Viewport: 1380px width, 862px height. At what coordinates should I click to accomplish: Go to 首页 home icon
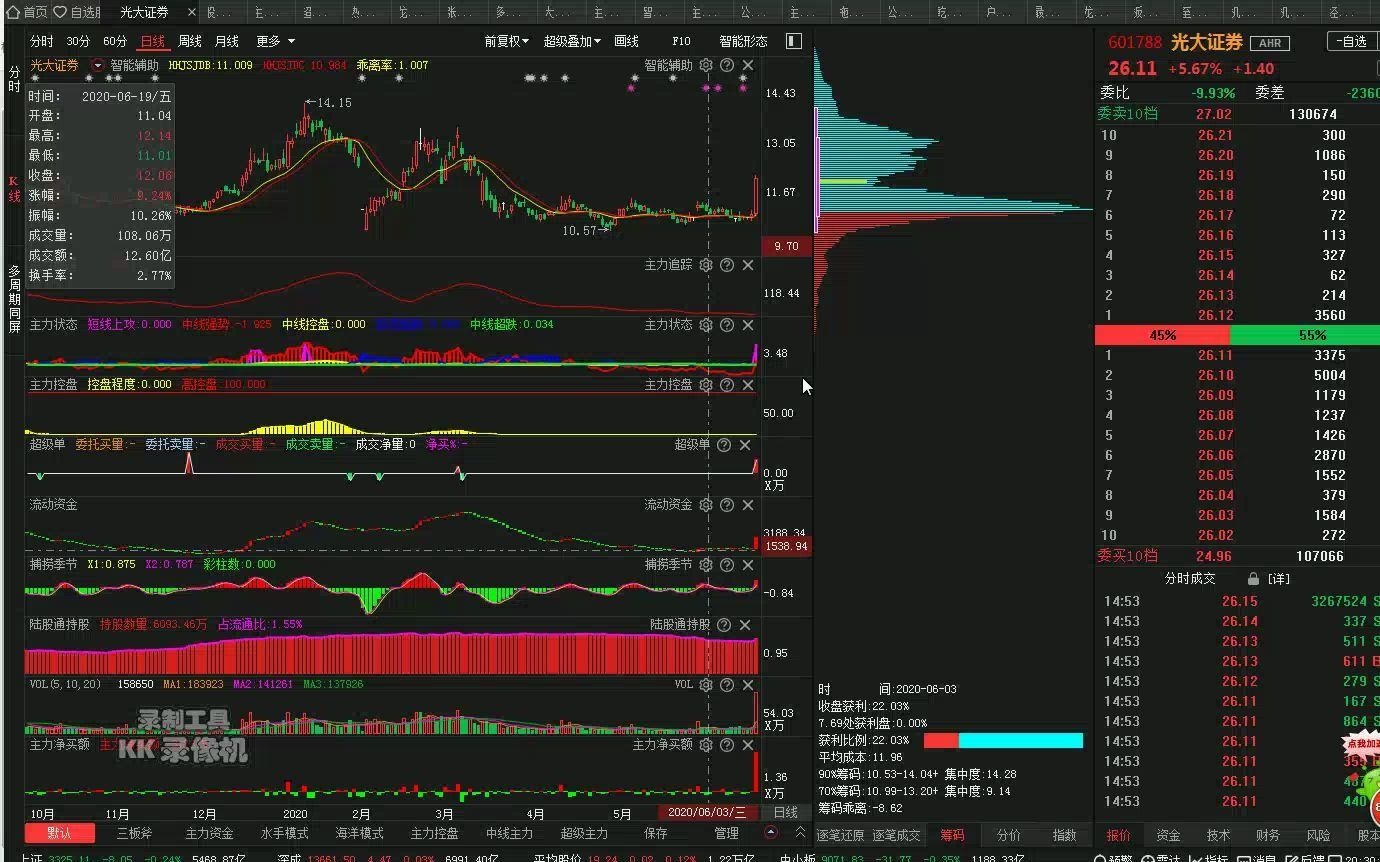(27, 12)
